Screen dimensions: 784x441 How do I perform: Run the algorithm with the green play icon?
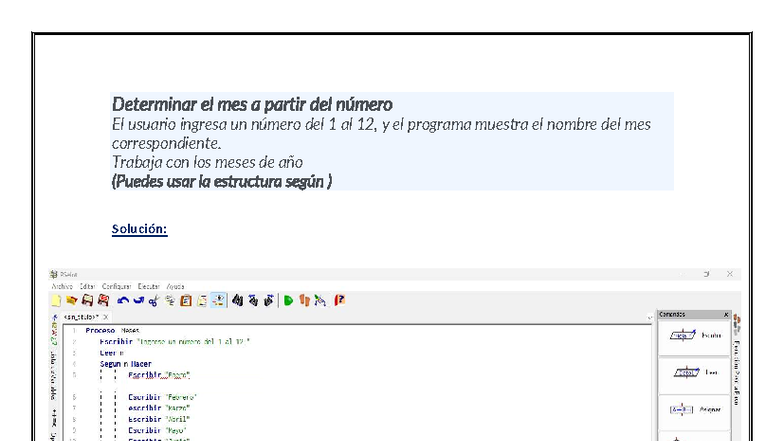pyautogui.click(x=288, y=300)
